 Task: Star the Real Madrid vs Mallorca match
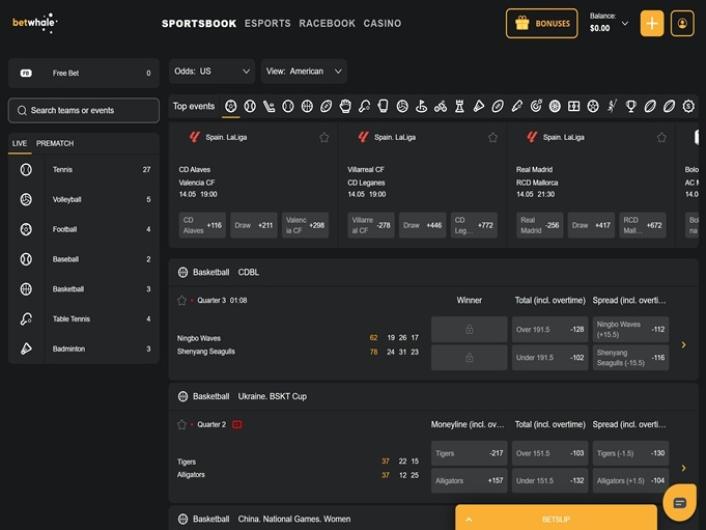click(x=661, y=137)
